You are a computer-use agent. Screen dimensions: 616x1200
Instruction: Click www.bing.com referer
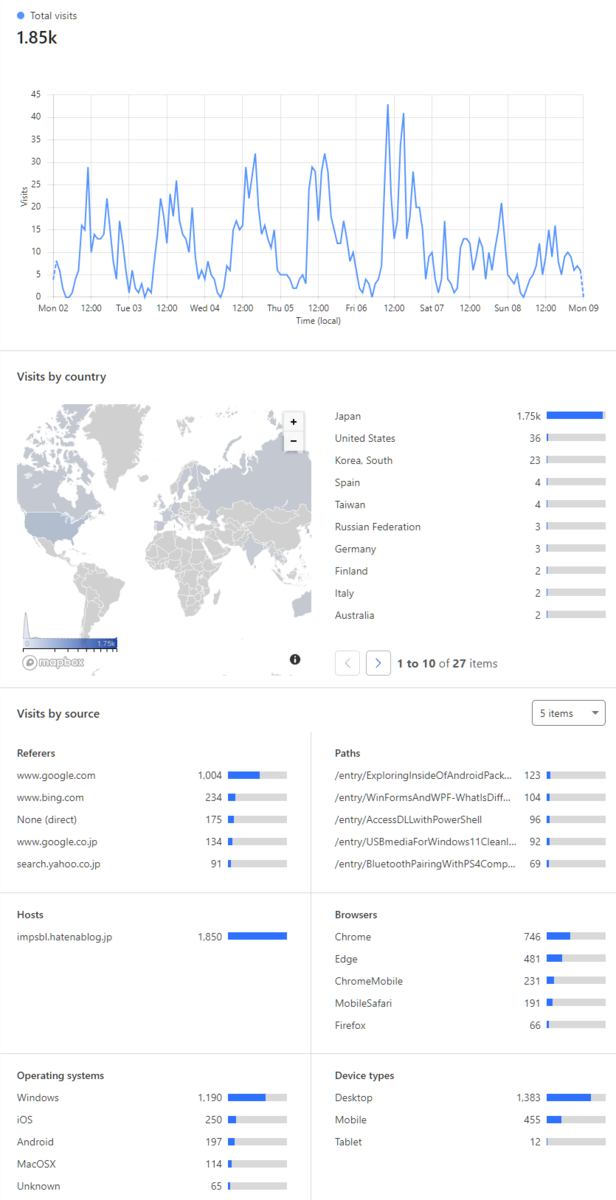pos(50,797)
